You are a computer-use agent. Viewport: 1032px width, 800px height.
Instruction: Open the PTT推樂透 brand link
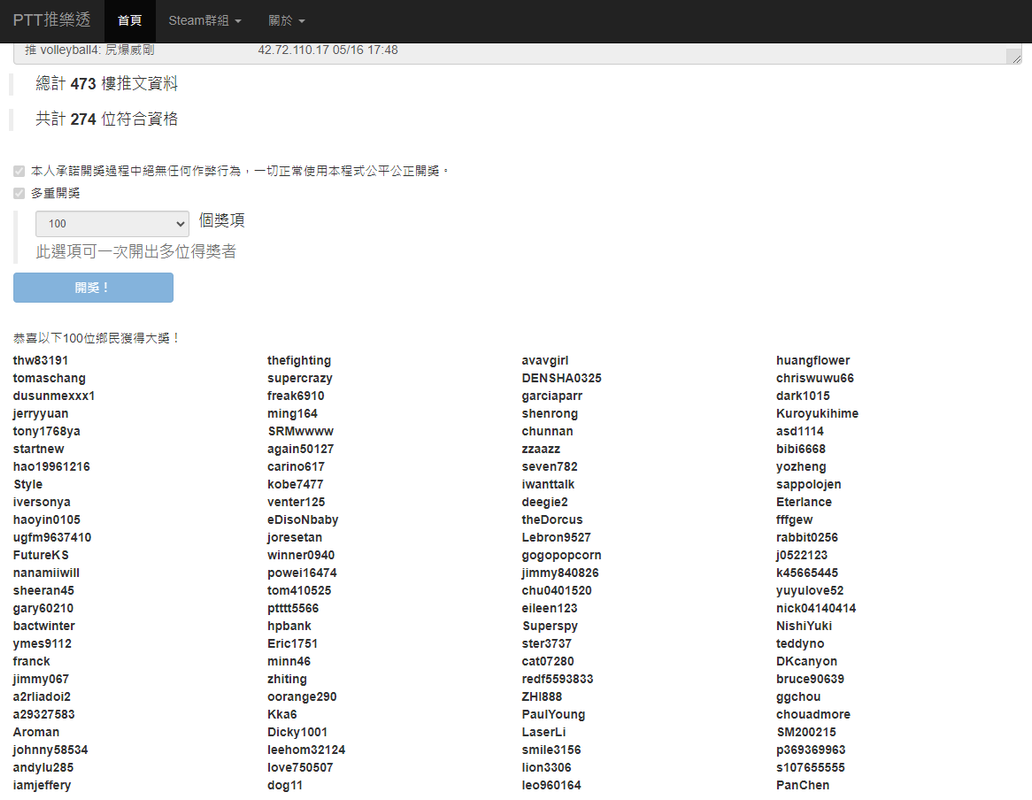tap(52, 20)
